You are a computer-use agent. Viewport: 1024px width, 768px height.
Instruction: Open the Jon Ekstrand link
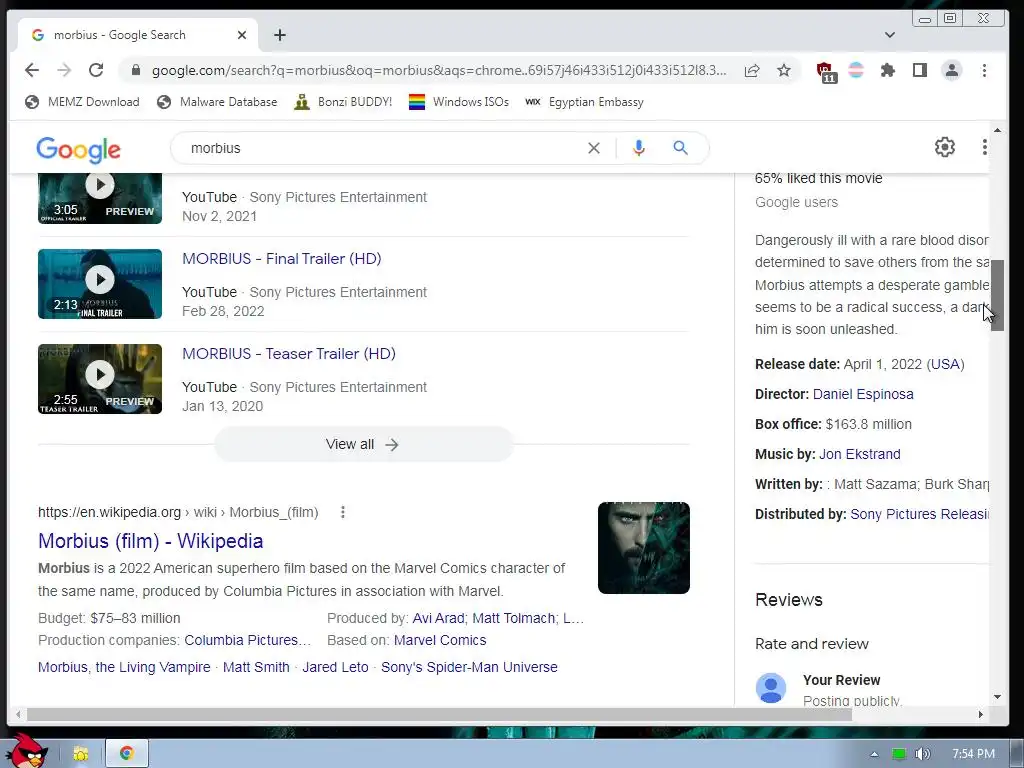point(859,454)
